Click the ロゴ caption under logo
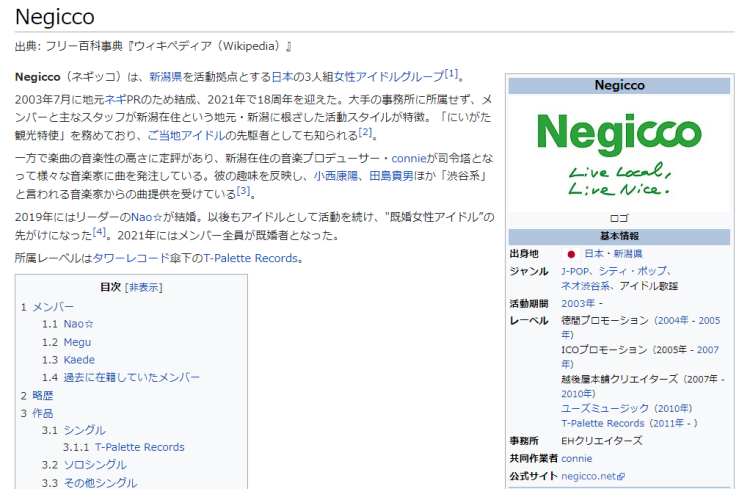Screen dimensions: 739x489 tap(619, 219)
